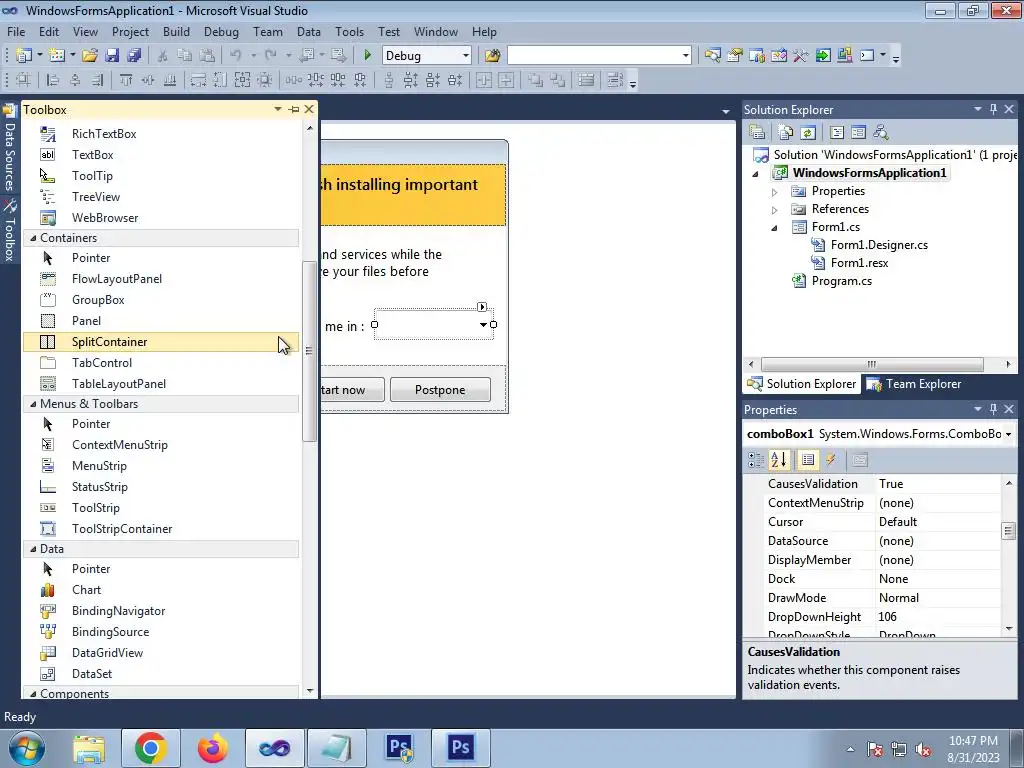Expand the Properties node in Solution Explorer
This screenshot has height=768, width=1024.
[x=775, y=192]
